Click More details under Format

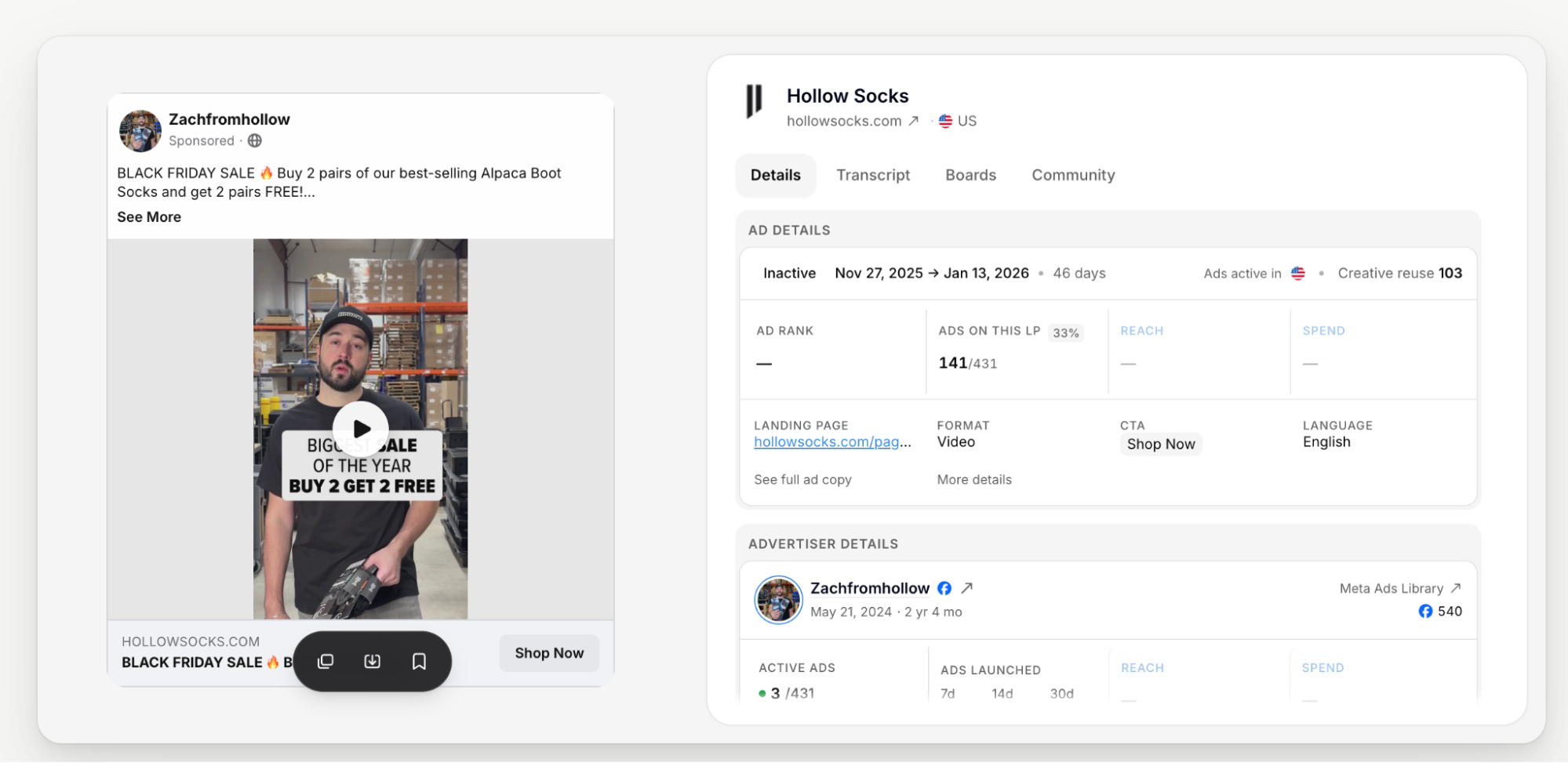coord(974,480)
